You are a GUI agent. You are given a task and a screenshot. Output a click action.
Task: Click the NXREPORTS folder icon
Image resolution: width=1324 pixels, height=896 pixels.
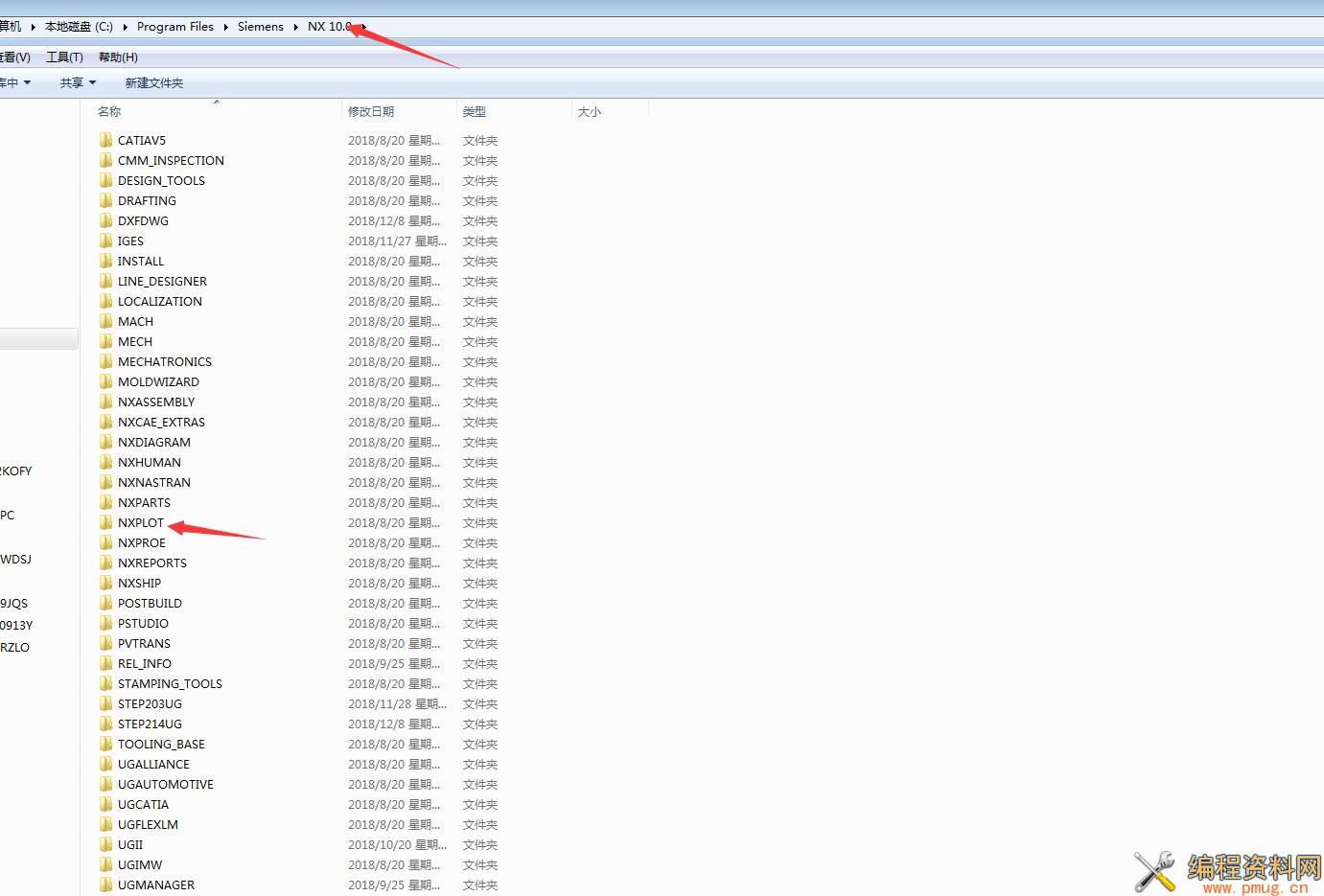coord(105,563)
